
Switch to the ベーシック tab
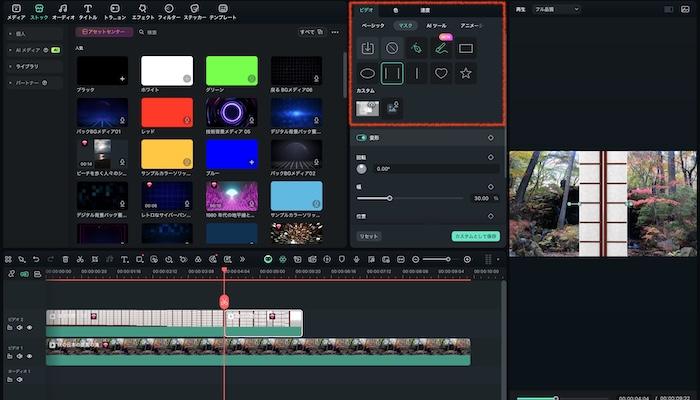[x=372, y=25]
